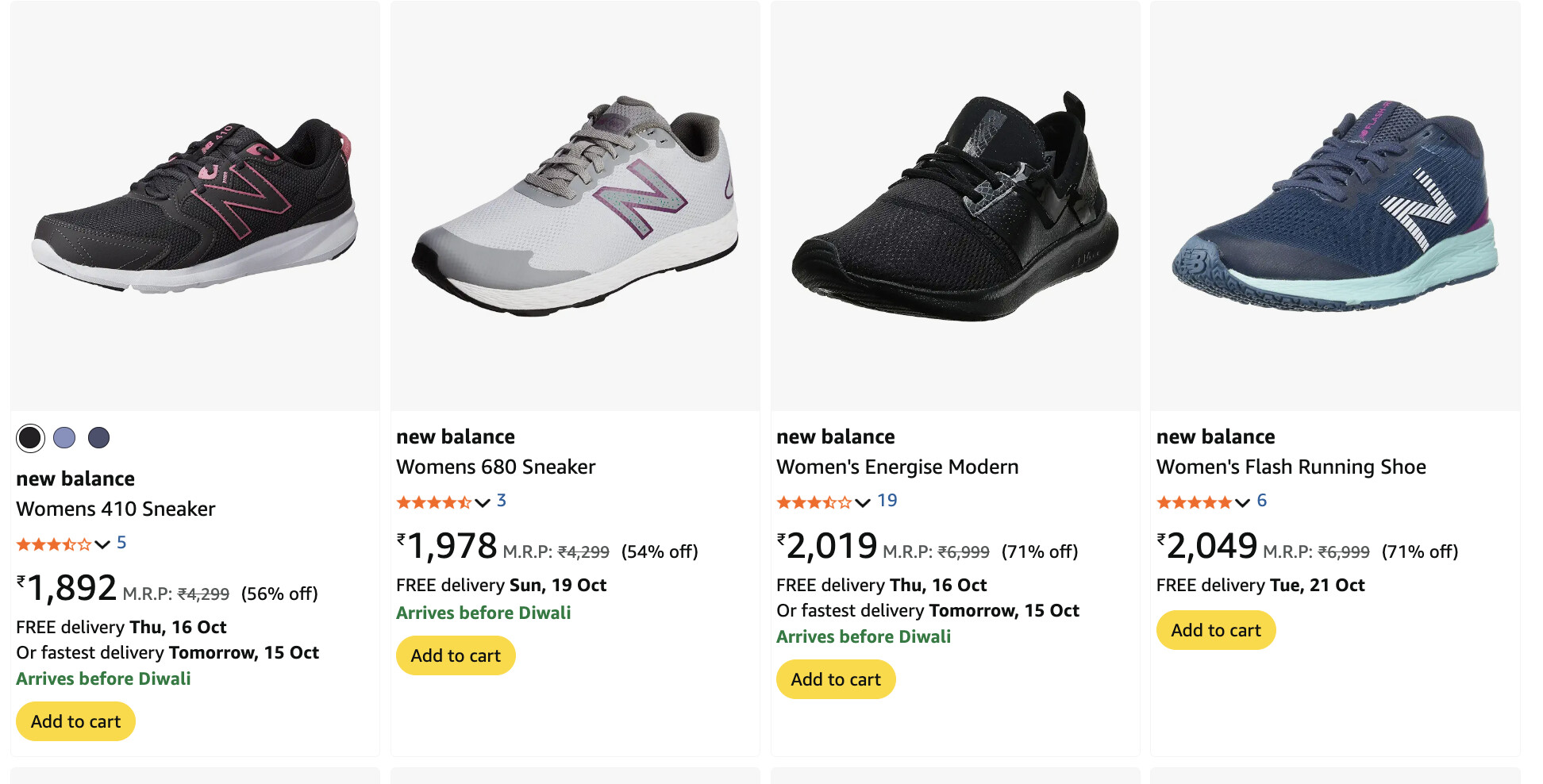1543x784 pixels.
Task: Add Women's Energise Modern to cart
Action: (836, 679)
